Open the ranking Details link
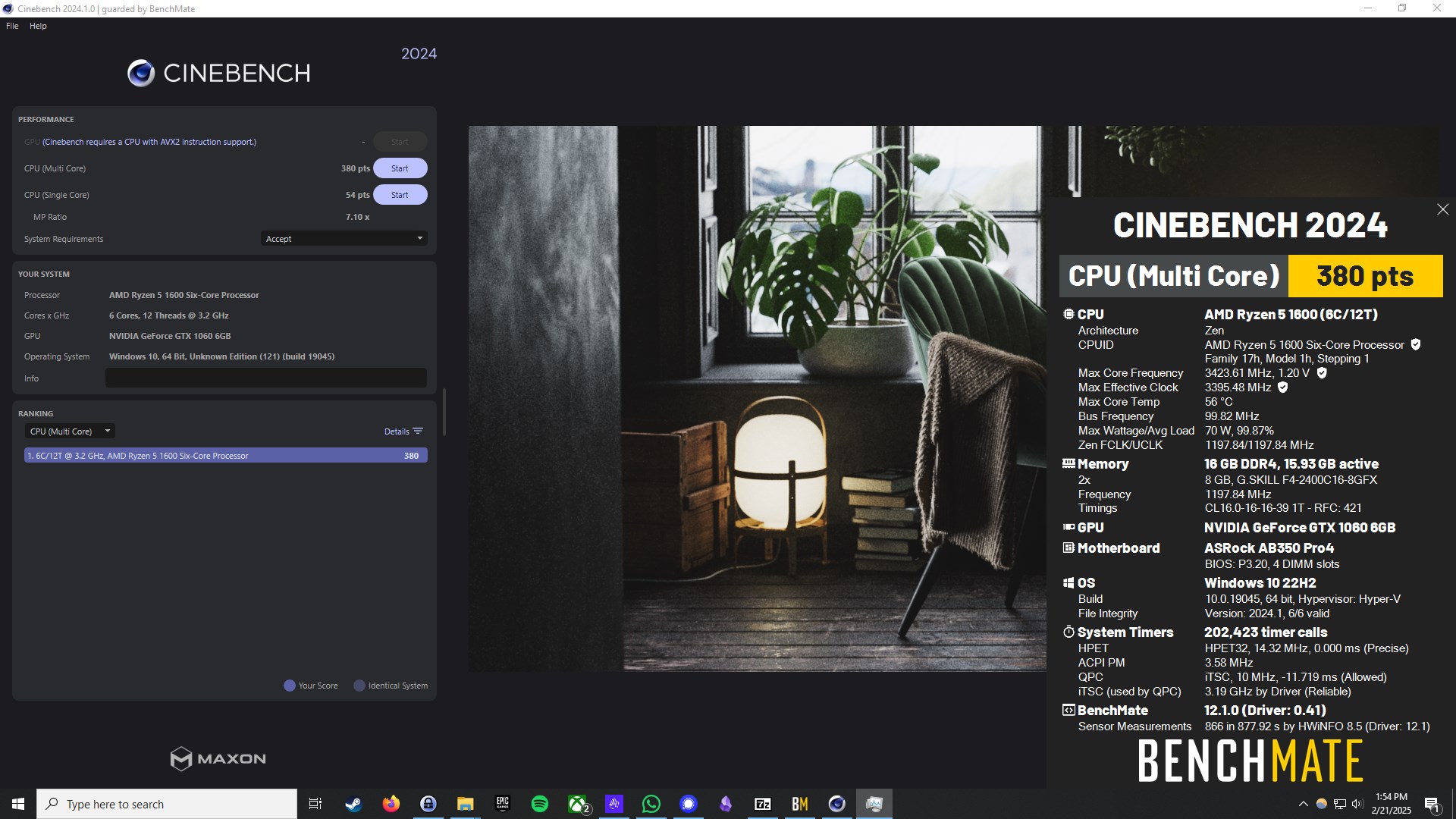 coord(397,431)
